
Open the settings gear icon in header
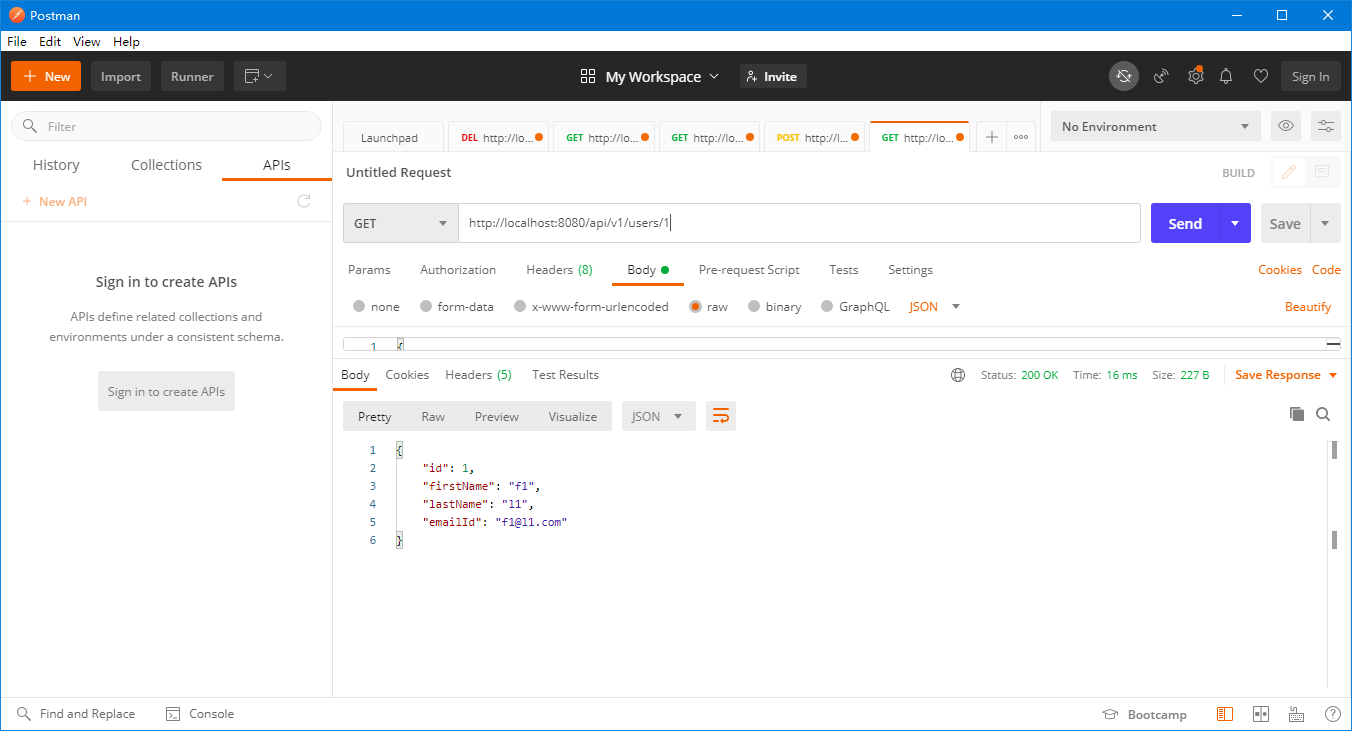[x=1195, y=76]
